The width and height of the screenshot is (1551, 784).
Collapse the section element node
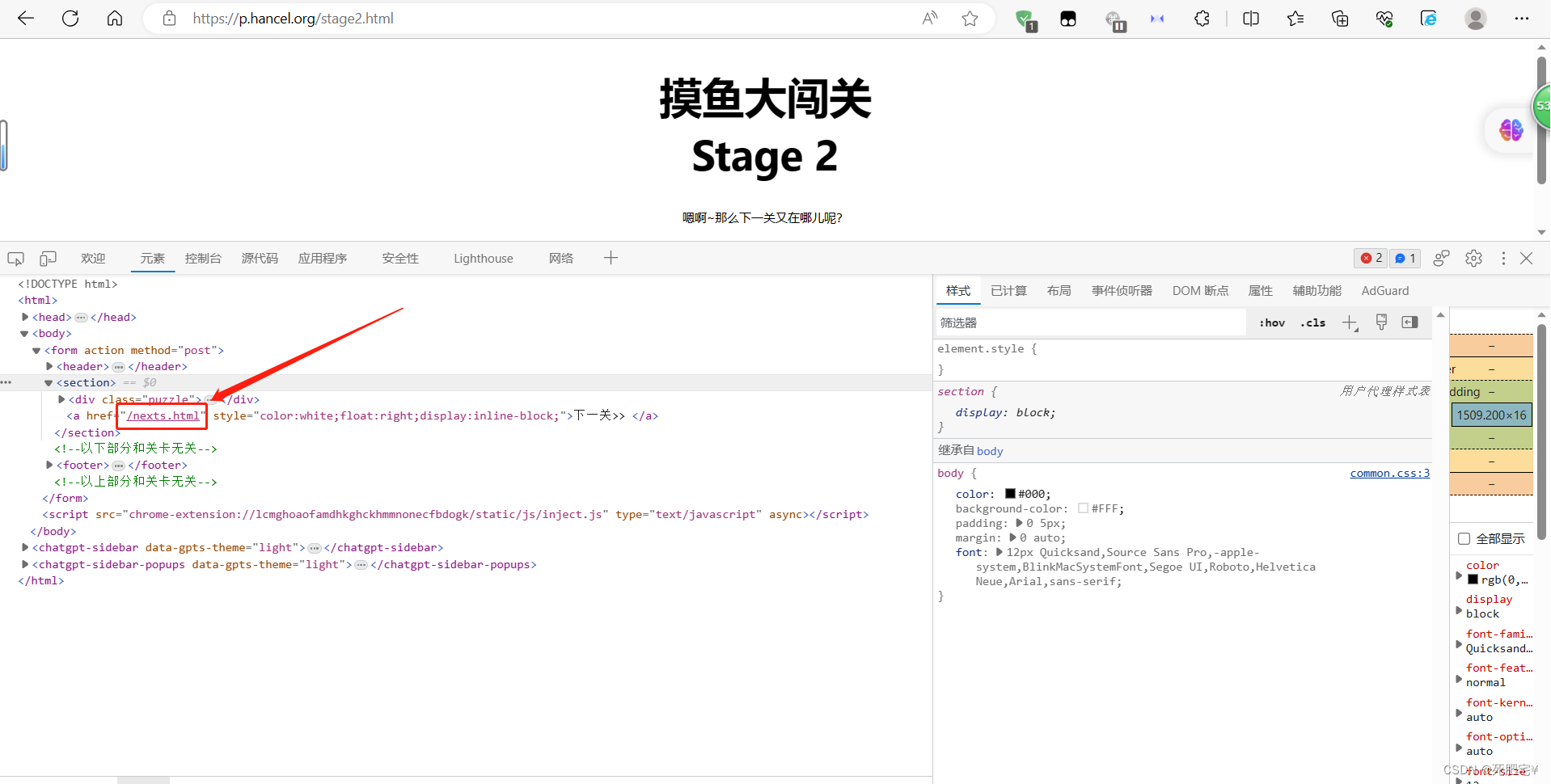click(49, 382)
